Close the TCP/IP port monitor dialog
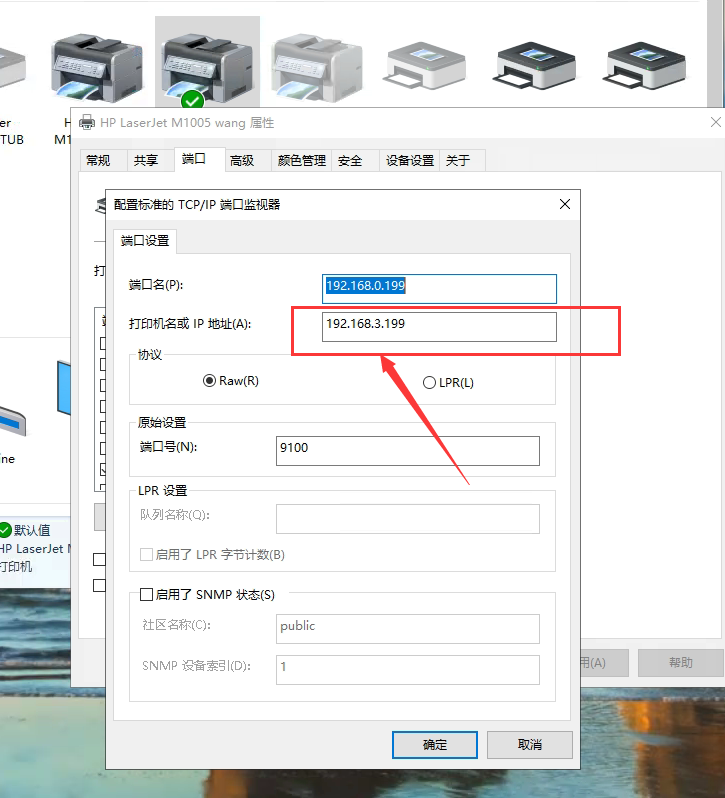This screenshot has height=798, width=725. [x=565, y=204]
